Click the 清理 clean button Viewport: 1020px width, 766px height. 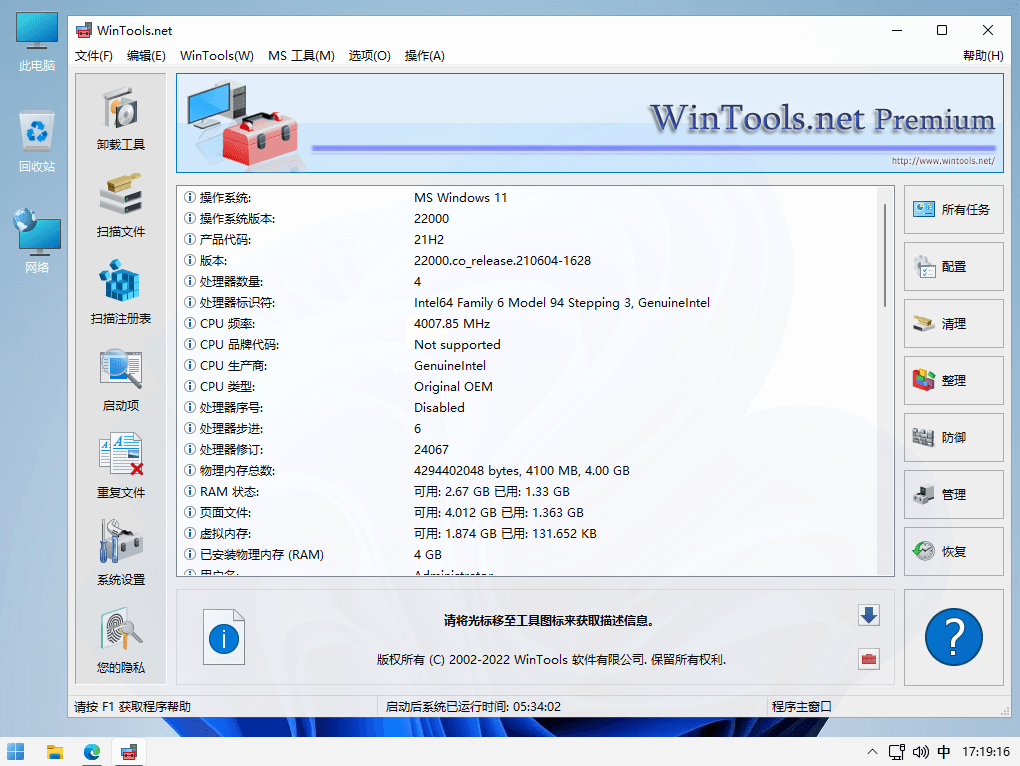point(954,324)
